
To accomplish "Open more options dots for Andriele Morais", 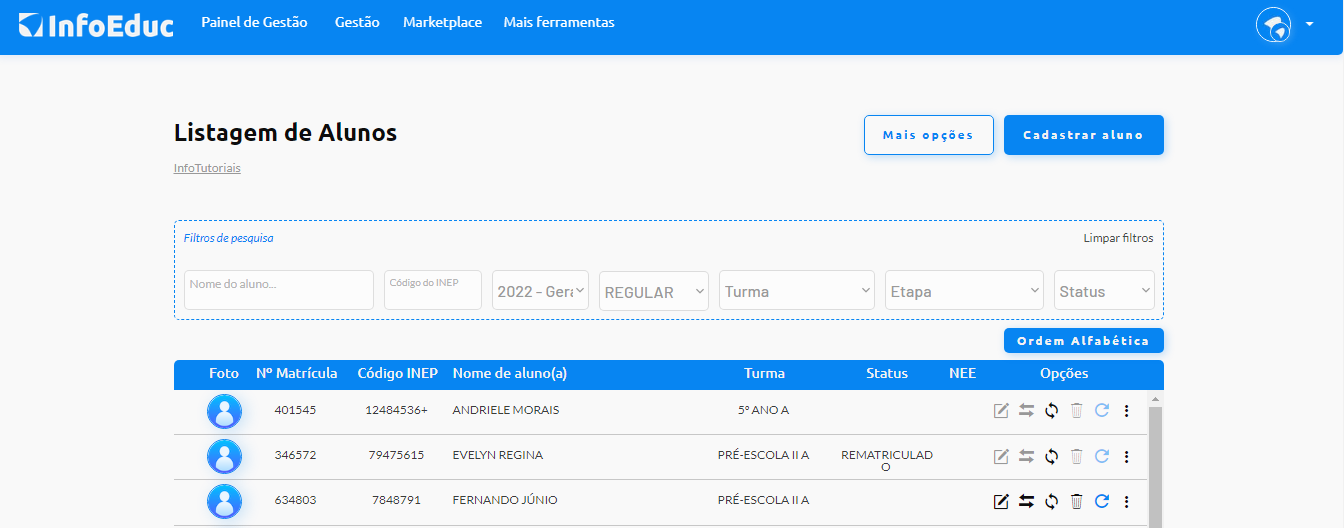I will tap(1126, 410).
